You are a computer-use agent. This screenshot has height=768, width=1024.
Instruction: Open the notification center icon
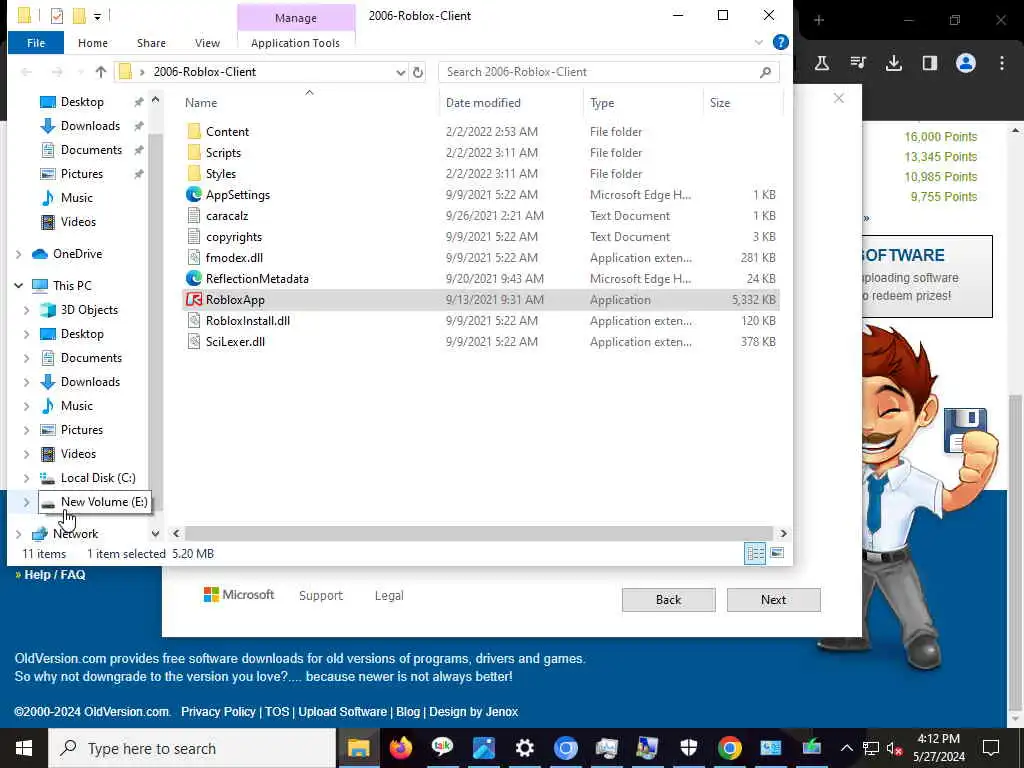coord(991,748)
